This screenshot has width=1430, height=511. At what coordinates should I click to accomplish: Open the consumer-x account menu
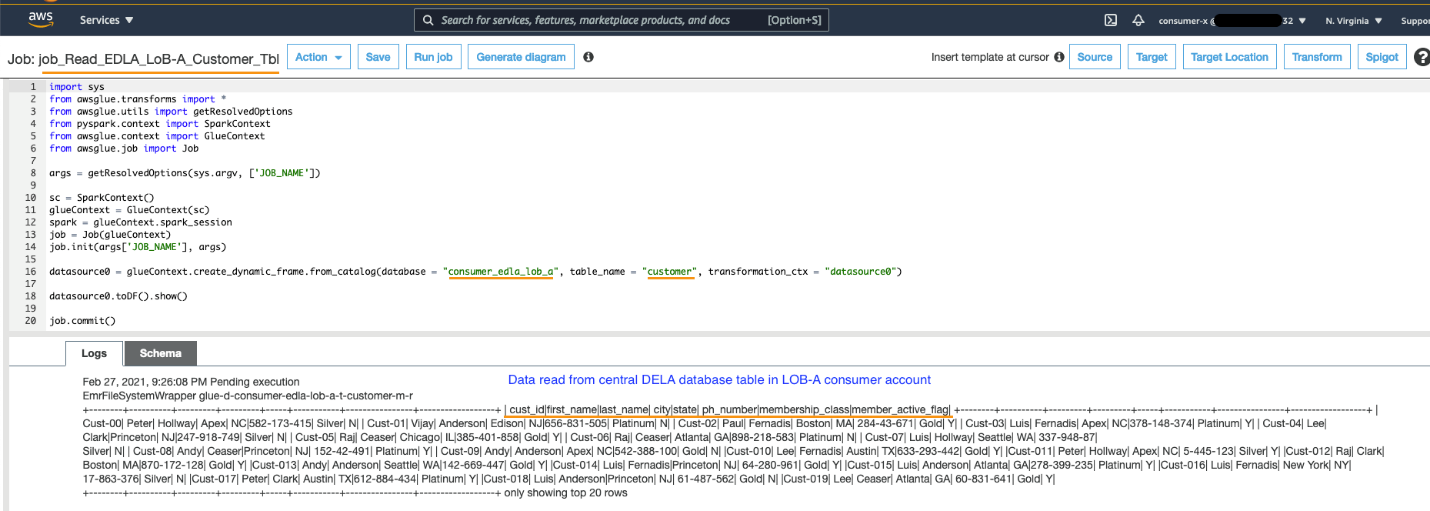(x=1230, y=20)
